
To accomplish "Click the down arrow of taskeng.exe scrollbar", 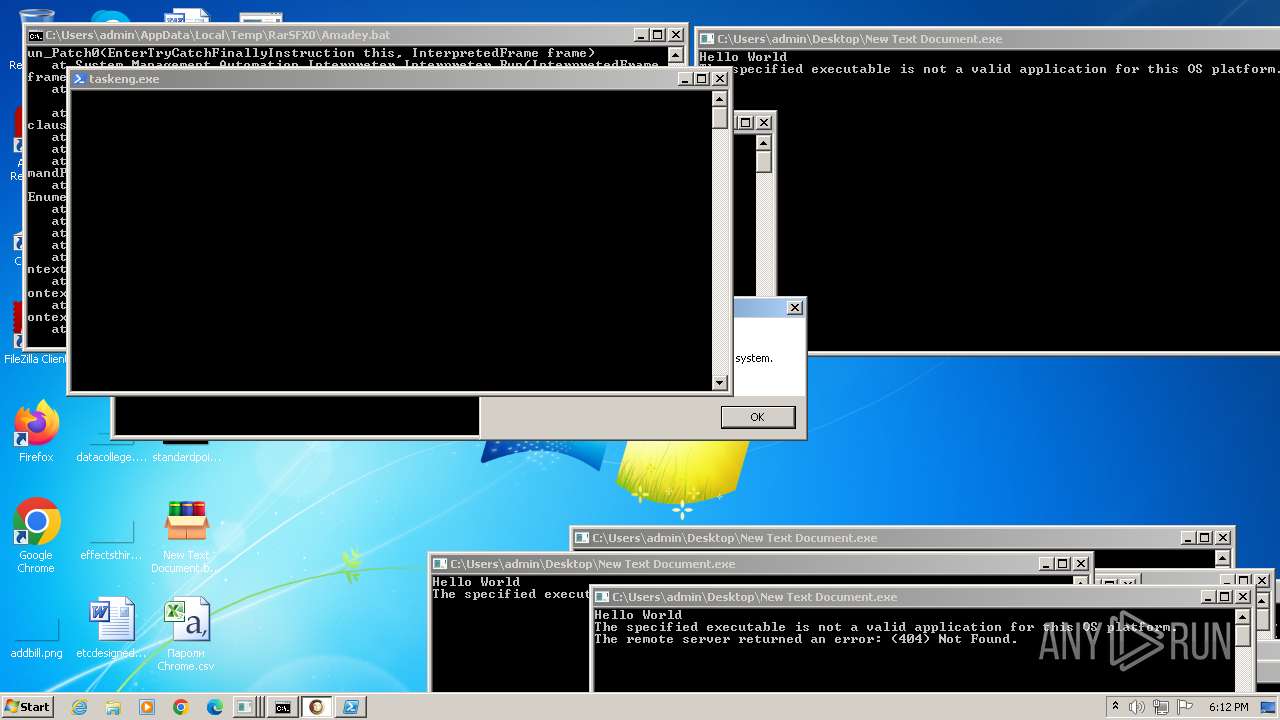I will click(x=719, y=383).
